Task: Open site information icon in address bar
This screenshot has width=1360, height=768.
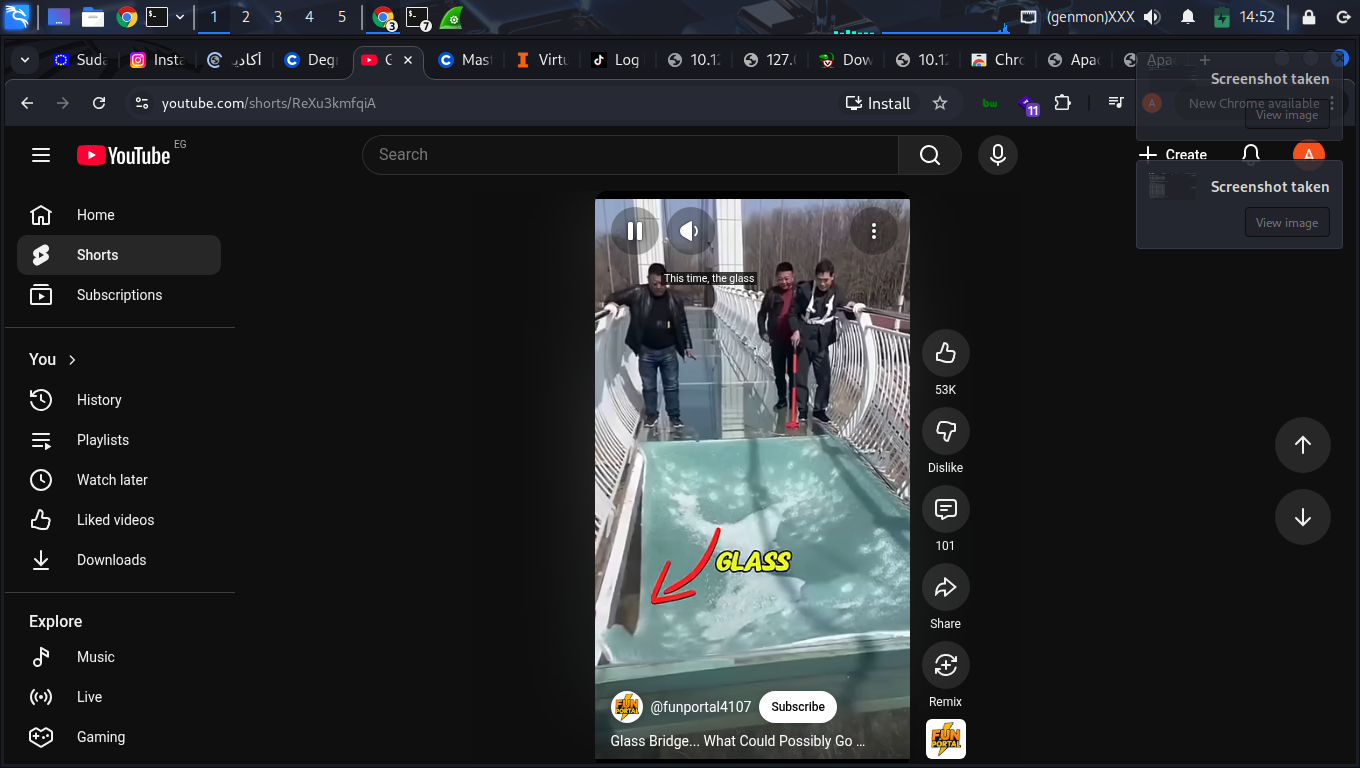Action: (142, 103)
